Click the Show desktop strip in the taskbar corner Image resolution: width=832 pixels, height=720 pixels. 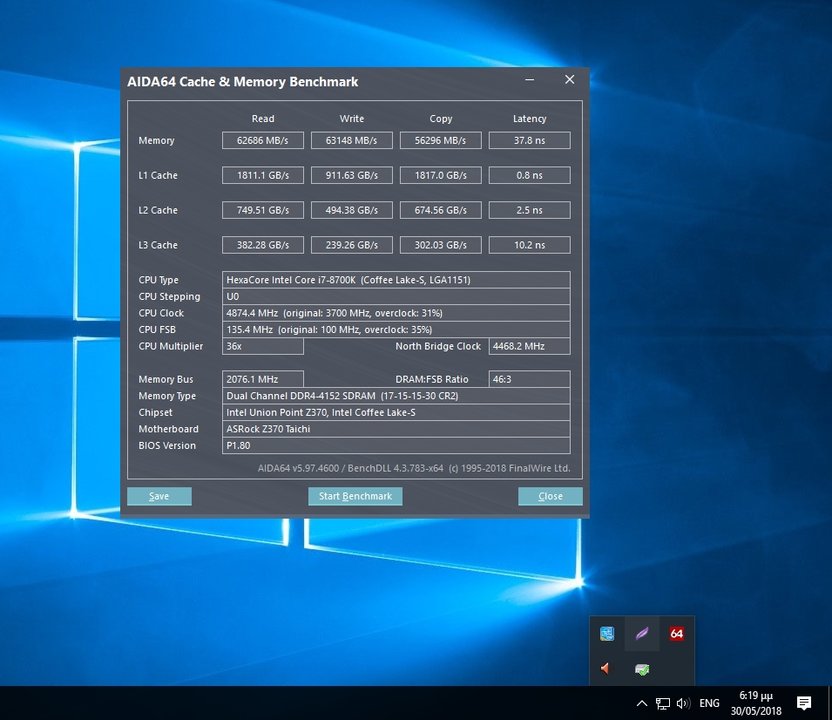pyautogui.click(x=829, y=703)
